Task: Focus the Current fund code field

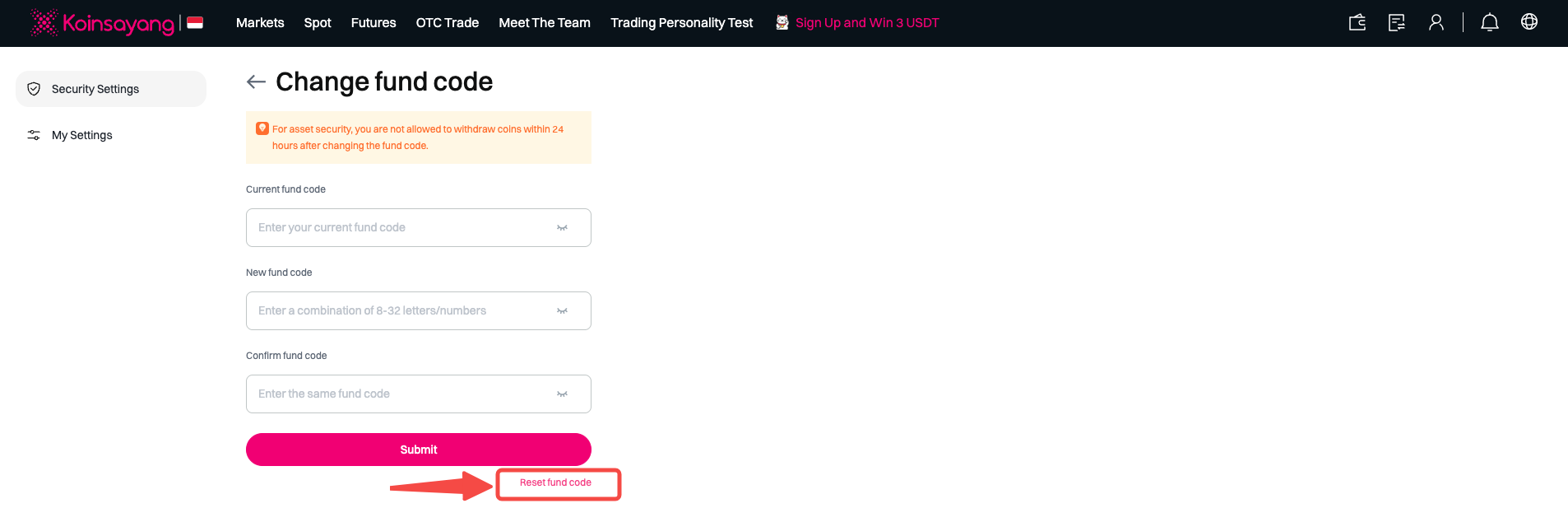Action: pyautogui.click(x=403, y=228)
